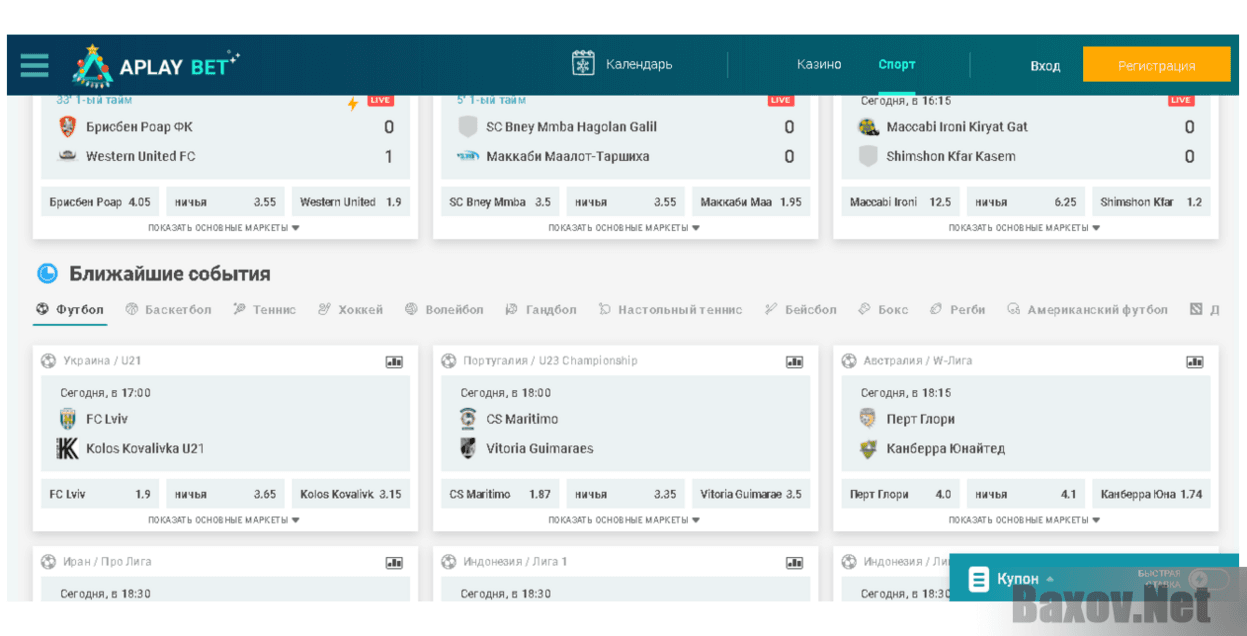Image resolution: width=1247 pixels, height=636 pixels.
Task: Open the Казино section
Action: coord(819,65)
